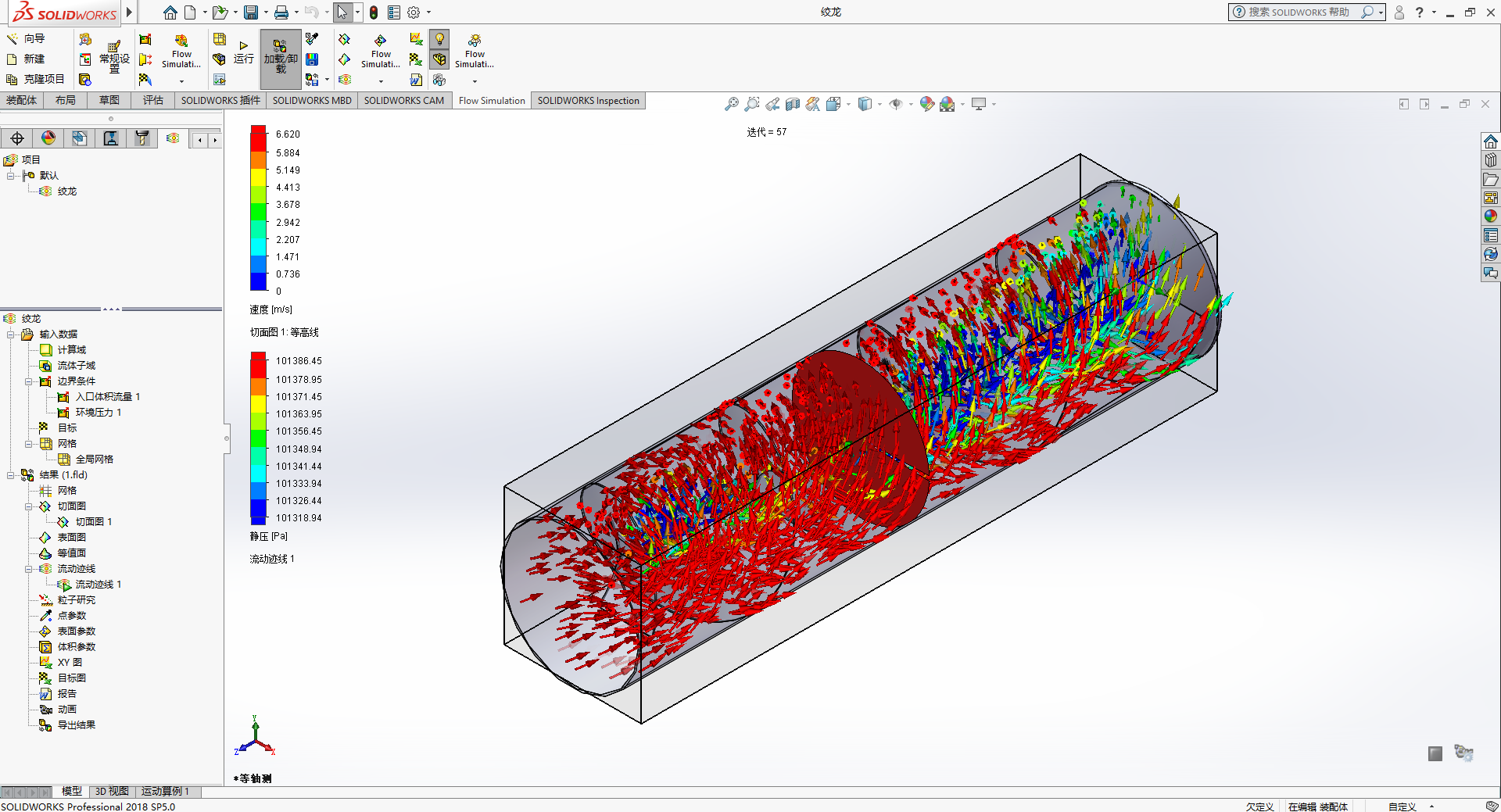The image size is (1501, 812).
Task: Click the Rebuild traffic light icon
Action: click(374, 13)
